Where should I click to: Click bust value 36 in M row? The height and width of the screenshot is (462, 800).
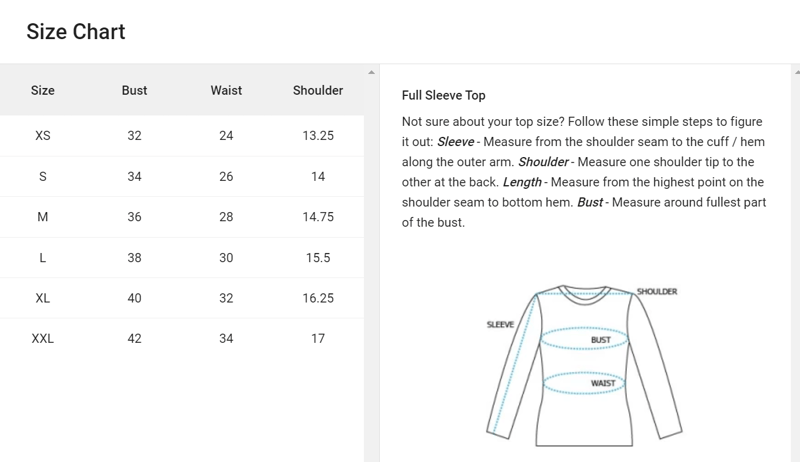(x=134, y=217)
